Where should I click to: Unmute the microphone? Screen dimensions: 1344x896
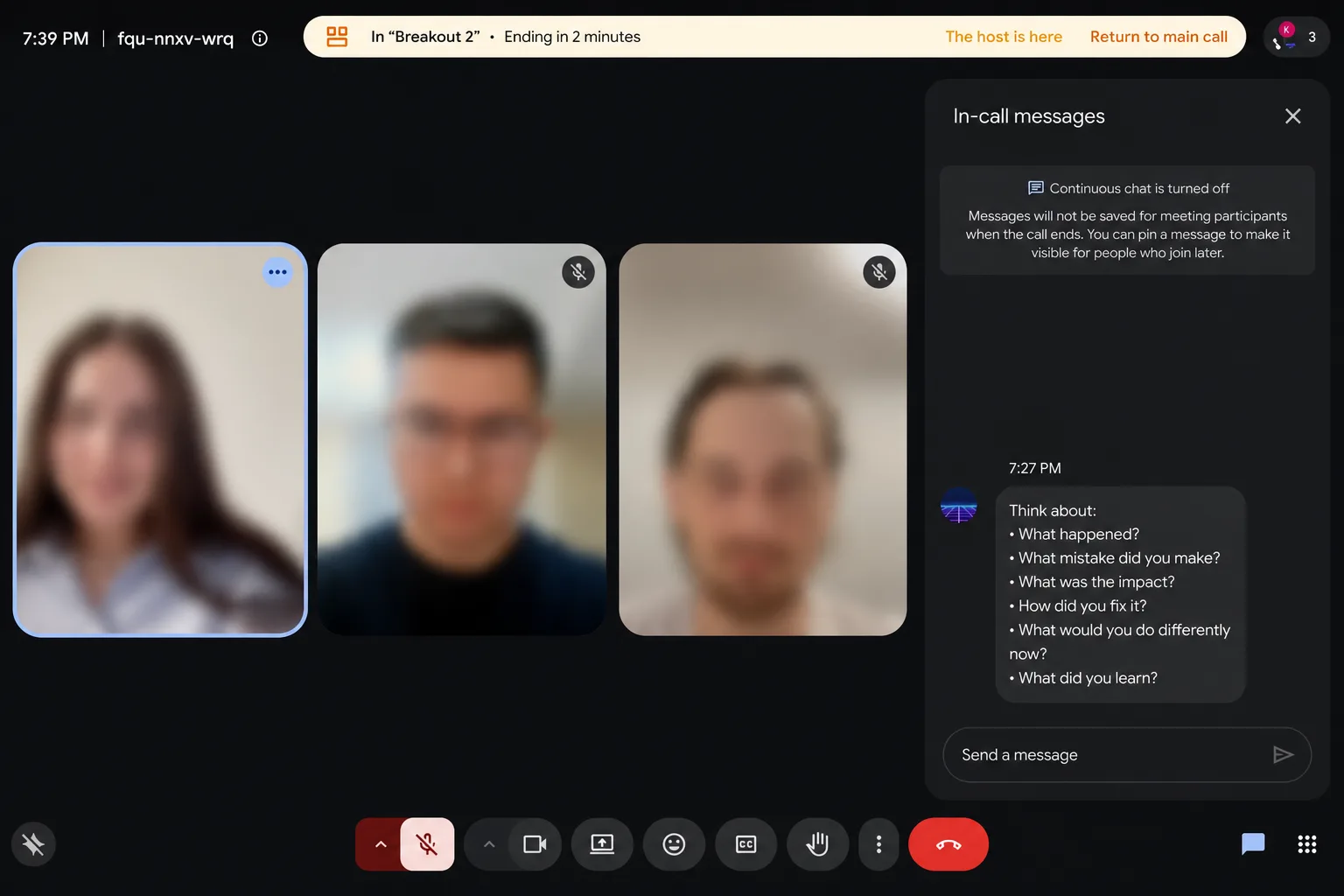click(427, 844)
